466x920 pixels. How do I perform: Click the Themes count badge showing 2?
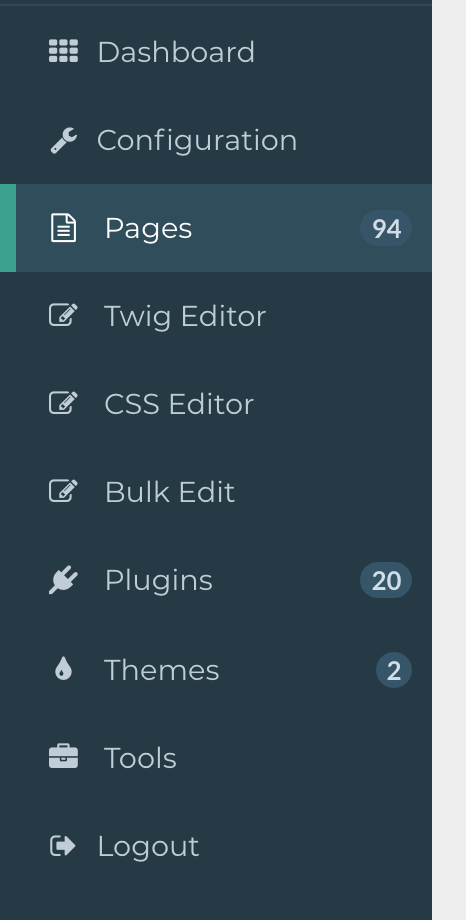(394, 670)
